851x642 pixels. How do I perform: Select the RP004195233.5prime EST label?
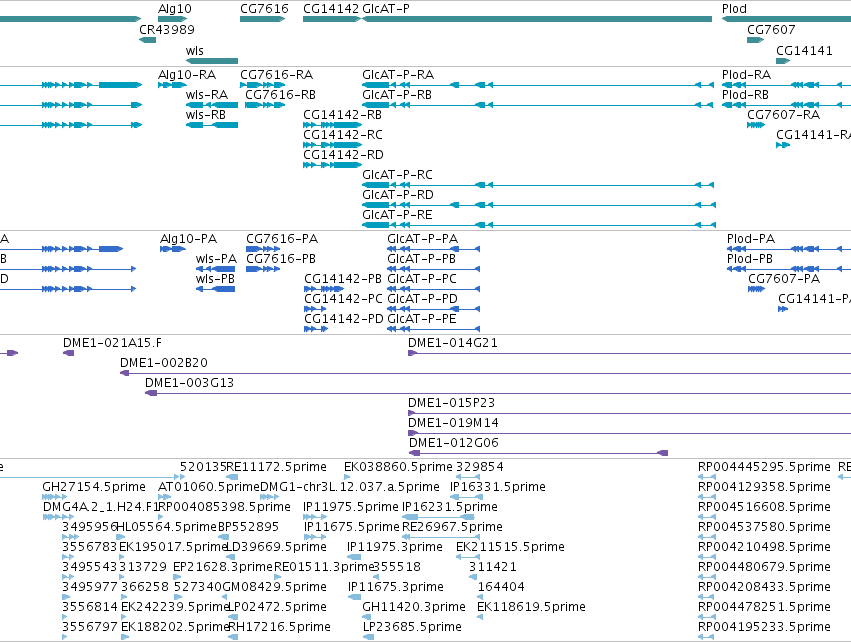point(764,627)
